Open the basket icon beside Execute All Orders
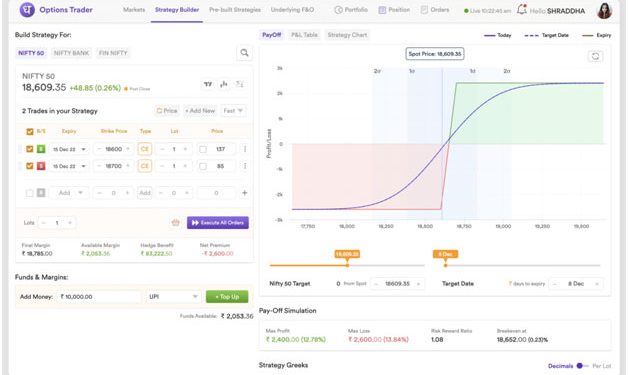This screenshot has width=628, height=375. coord(175,222)
